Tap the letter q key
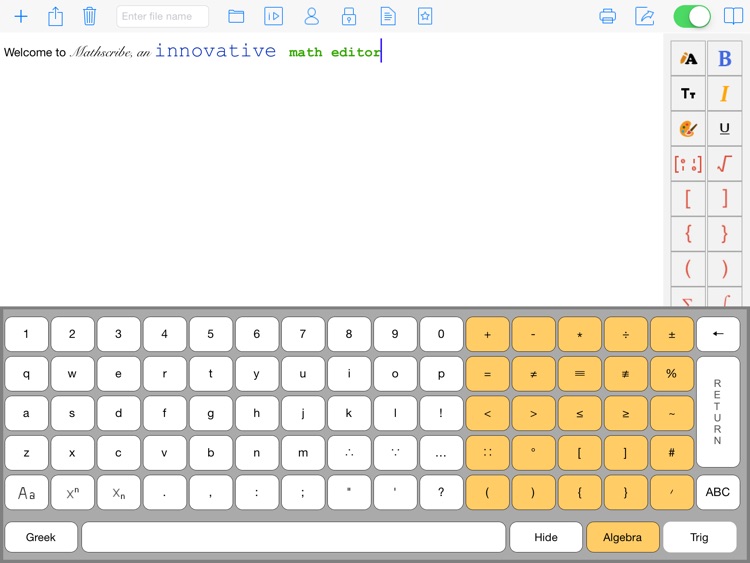Viewport: 750px width, 563px height. pyautogui.click(x=27, y=374)
